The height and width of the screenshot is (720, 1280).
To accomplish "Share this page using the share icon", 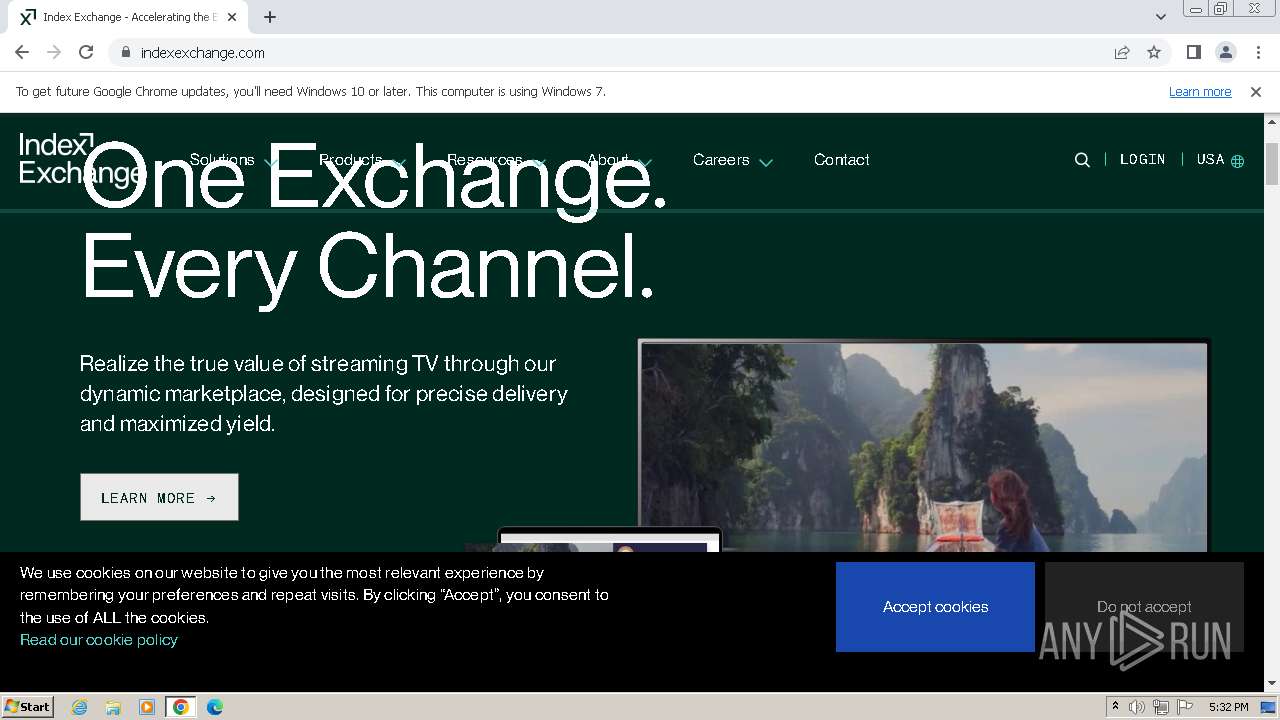I will click(x=1122, y=52).
